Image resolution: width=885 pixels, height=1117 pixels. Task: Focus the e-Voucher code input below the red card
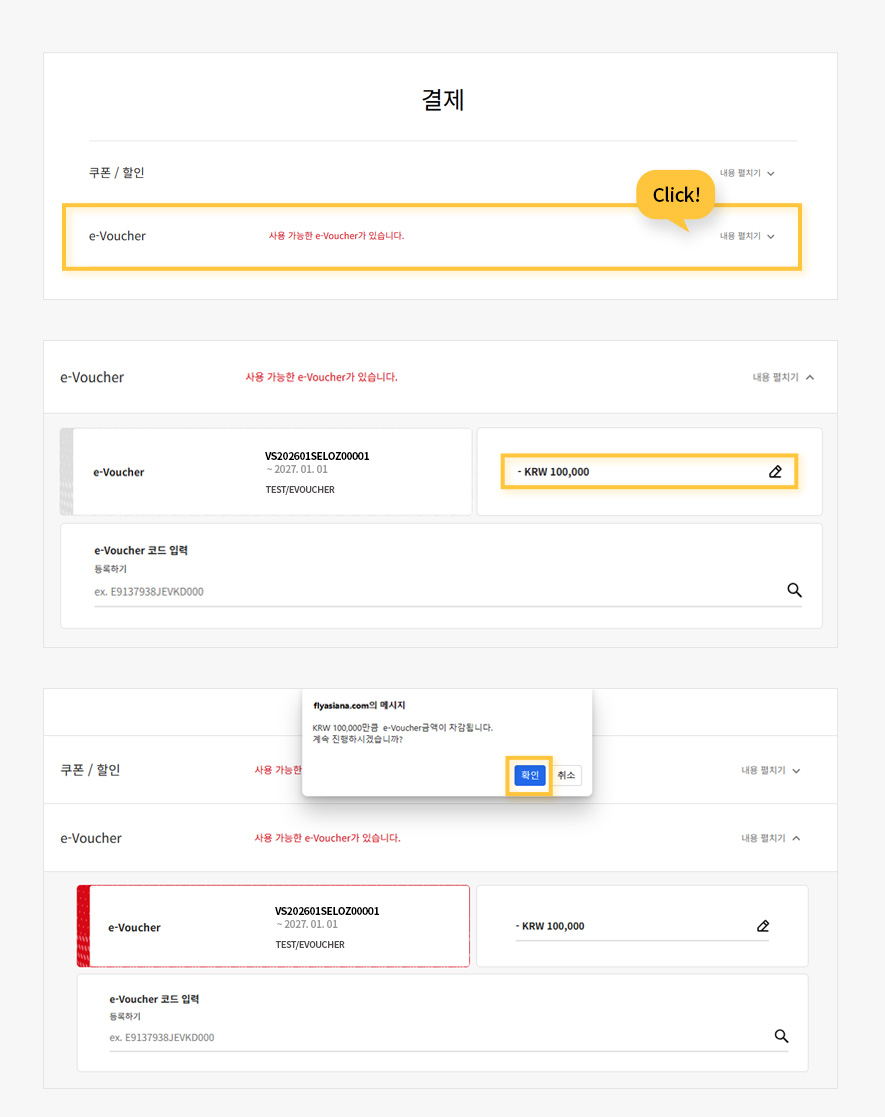pyautogui.click(x=435, y=1037)
